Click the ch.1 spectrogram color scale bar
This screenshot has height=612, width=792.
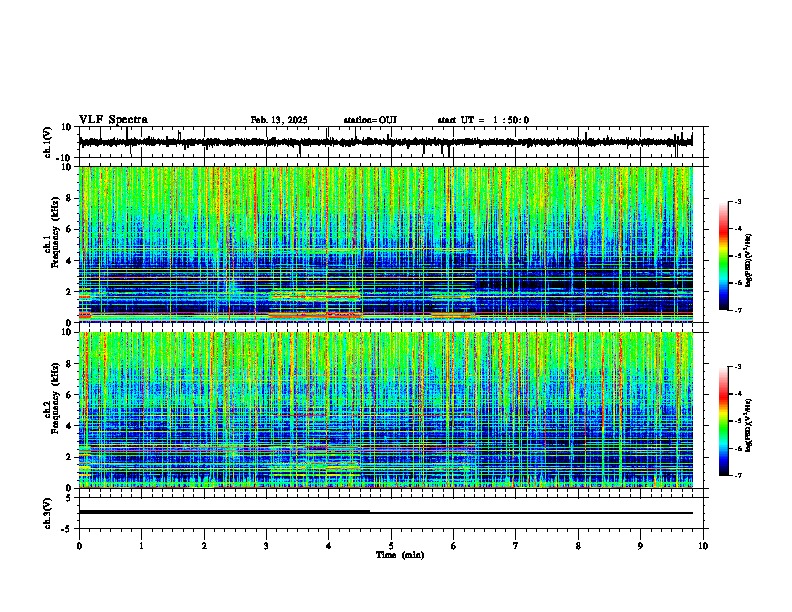pos(723,256)
